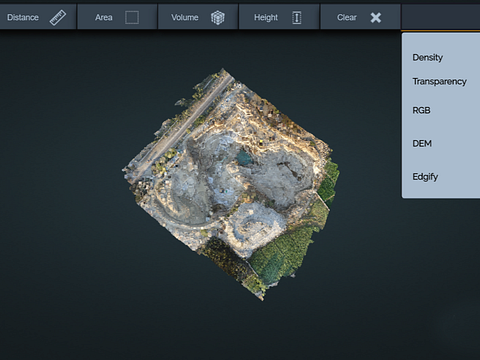
Task: Click the Area square icon
Action: click(132, 17)
